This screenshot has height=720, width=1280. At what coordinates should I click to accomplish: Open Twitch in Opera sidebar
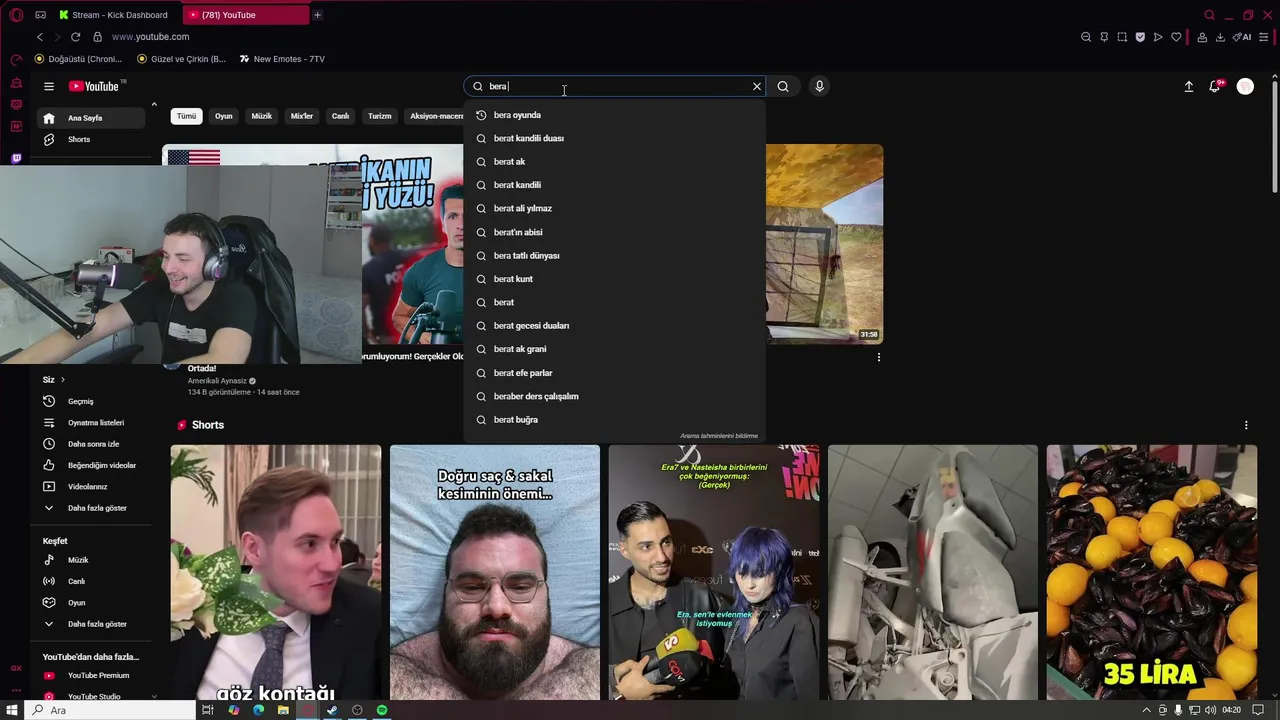16,159
